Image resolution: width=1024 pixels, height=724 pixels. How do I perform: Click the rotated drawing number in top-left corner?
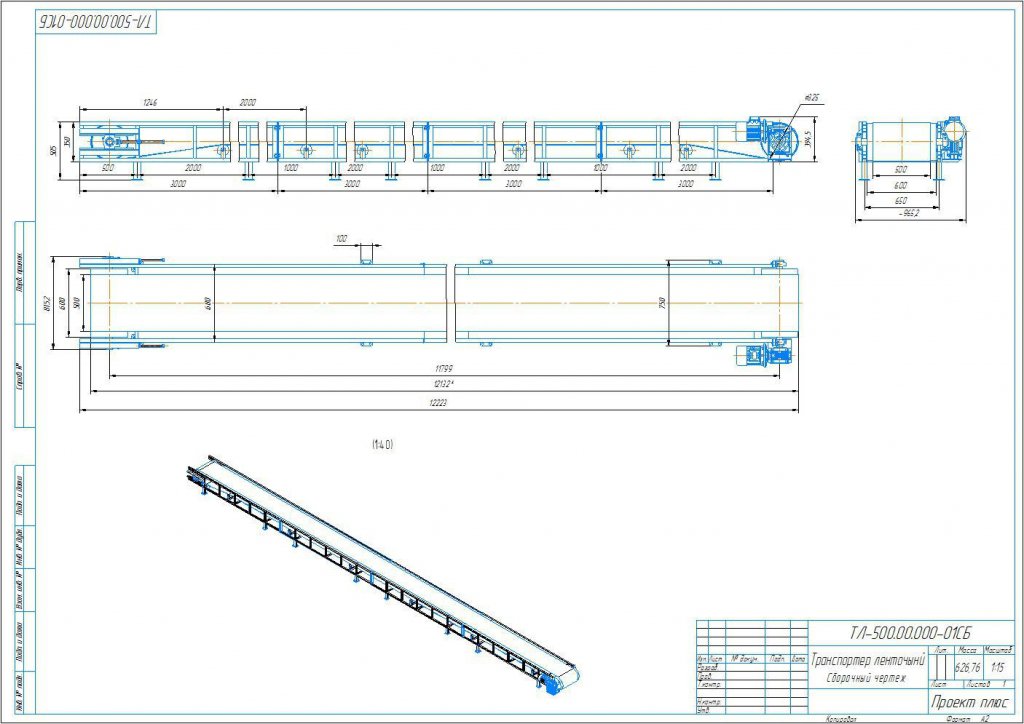point(97,21)
